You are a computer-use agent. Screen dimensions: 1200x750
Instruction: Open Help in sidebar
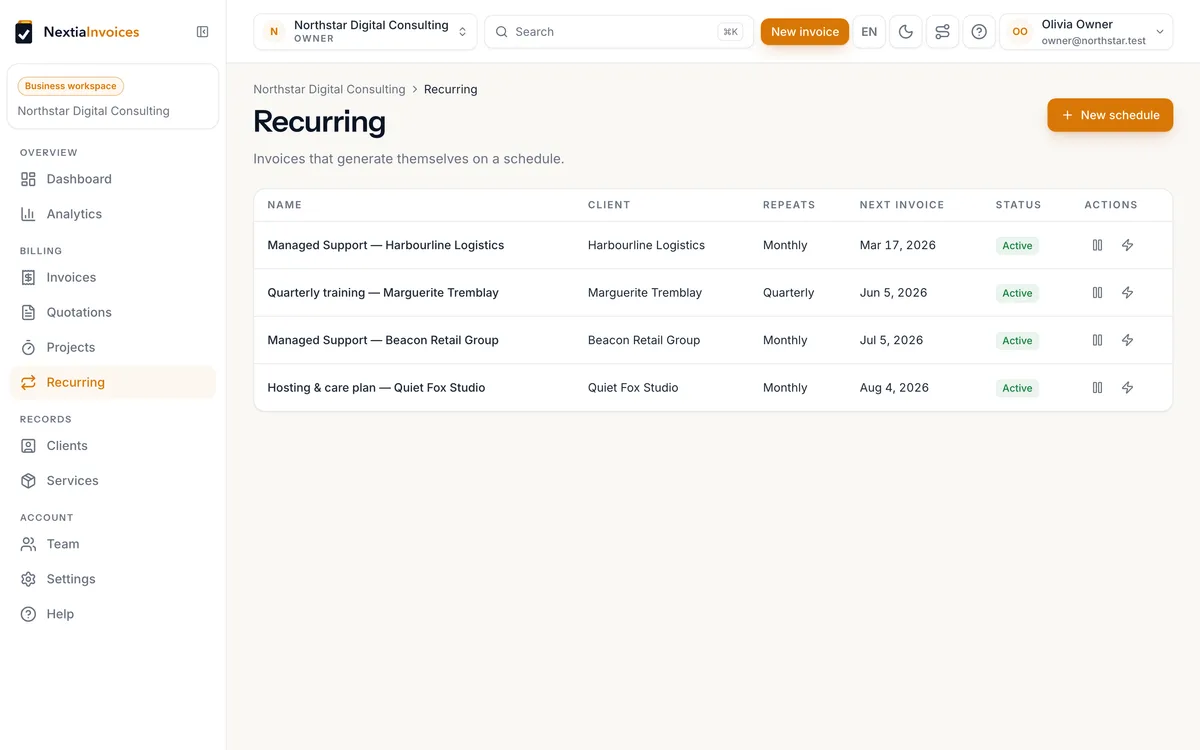(112, 614)
